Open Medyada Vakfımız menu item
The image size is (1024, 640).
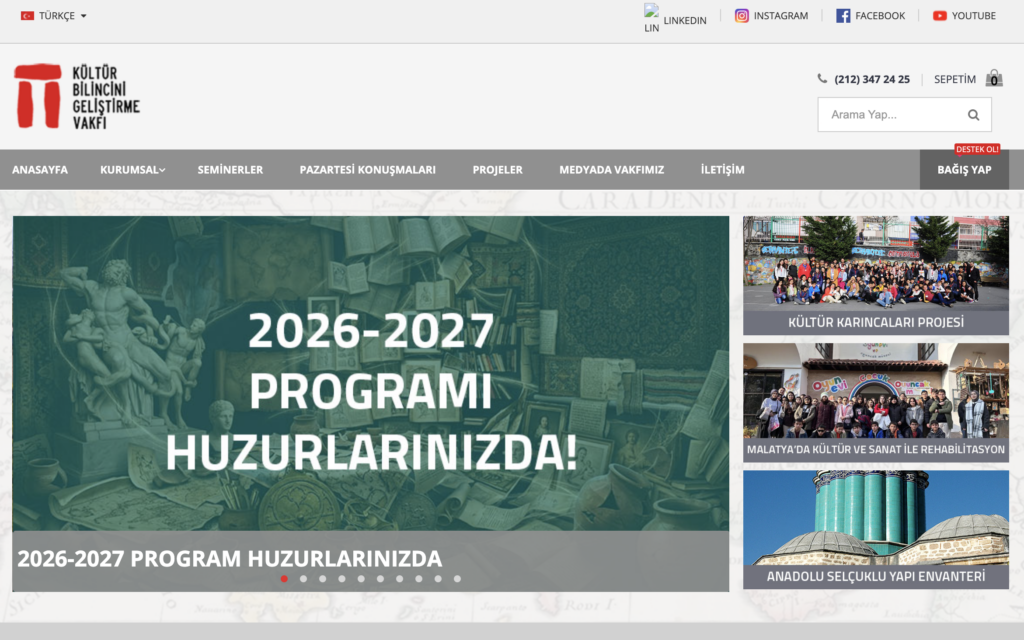[612, 170]
